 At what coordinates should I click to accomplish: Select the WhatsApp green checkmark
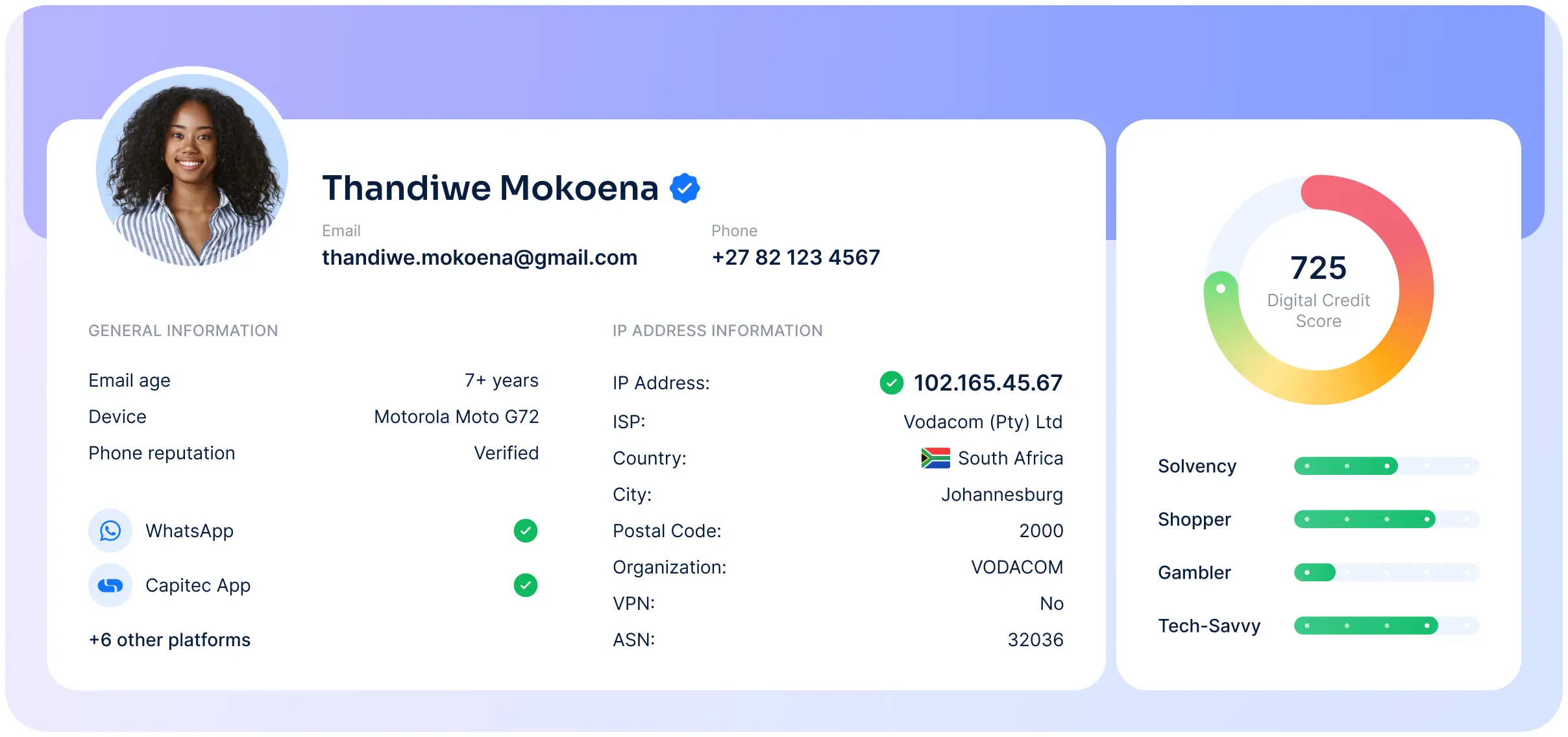pos(526,531)
